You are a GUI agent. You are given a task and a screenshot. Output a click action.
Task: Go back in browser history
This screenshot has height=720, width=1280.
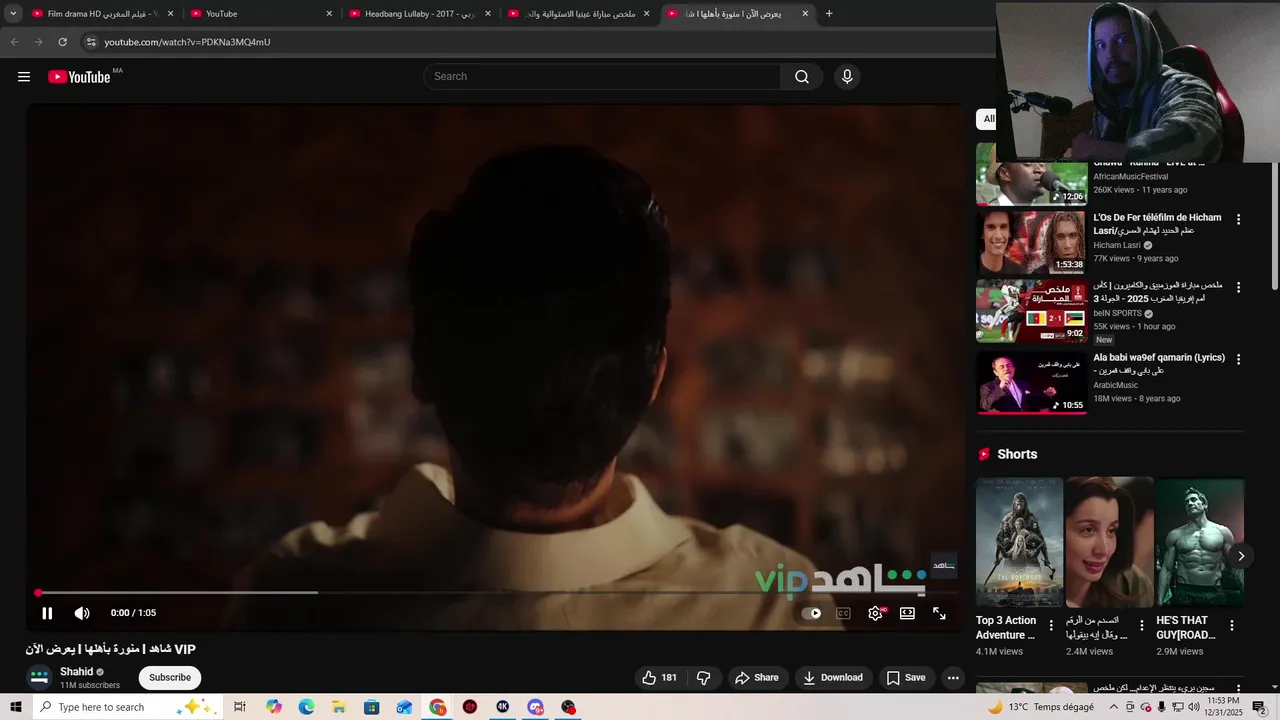click(x=14, y=42)
